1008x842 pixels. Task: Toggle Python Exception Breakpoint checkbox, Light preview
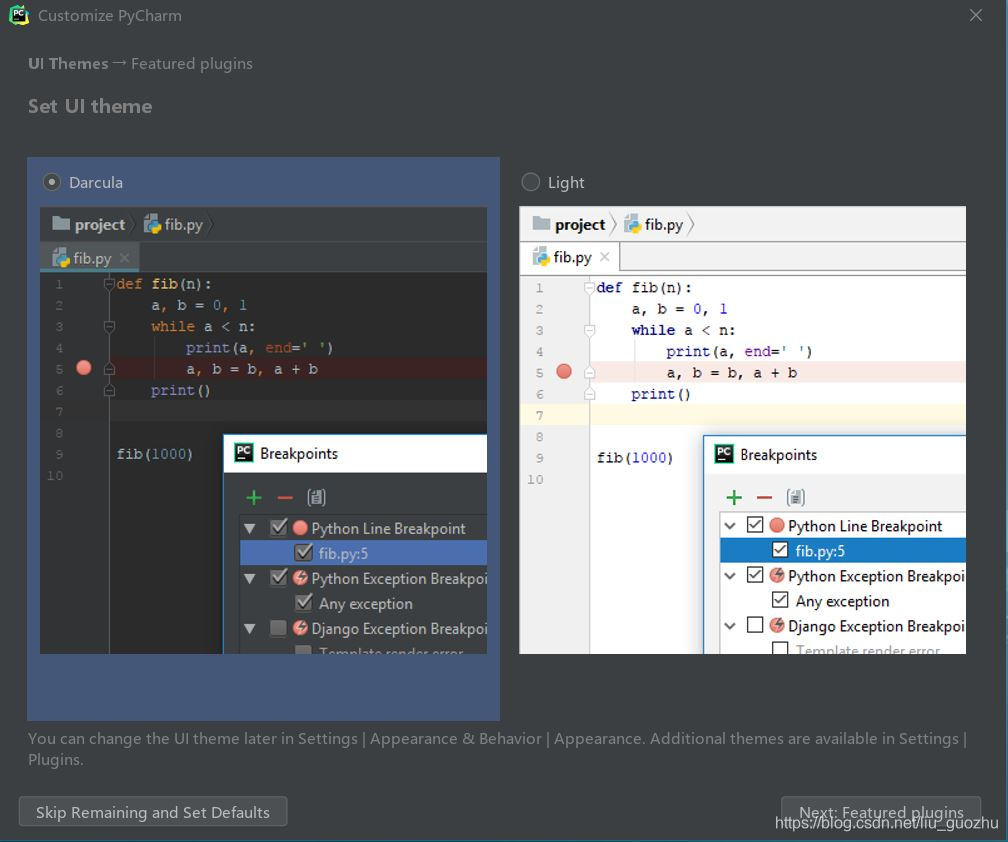tap(755, 575)
